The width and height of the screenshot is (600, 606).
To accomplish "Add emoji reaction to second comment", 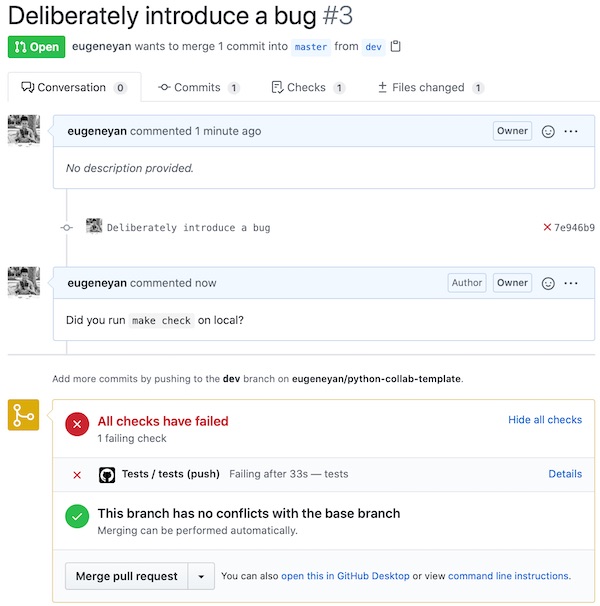I will [x=548, y=283].
